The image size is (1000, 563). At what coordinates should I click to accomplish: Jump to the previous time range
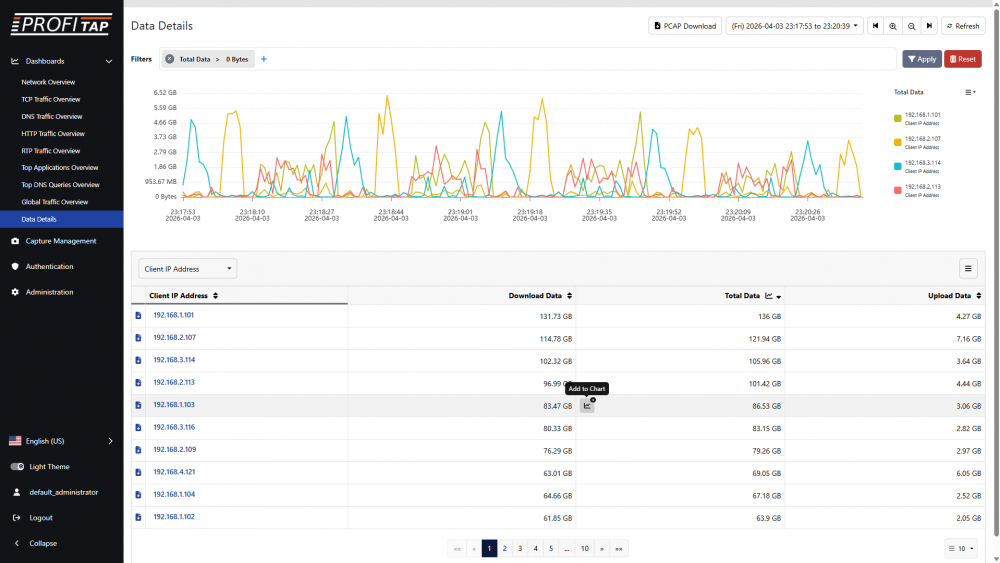coord(875,26)
